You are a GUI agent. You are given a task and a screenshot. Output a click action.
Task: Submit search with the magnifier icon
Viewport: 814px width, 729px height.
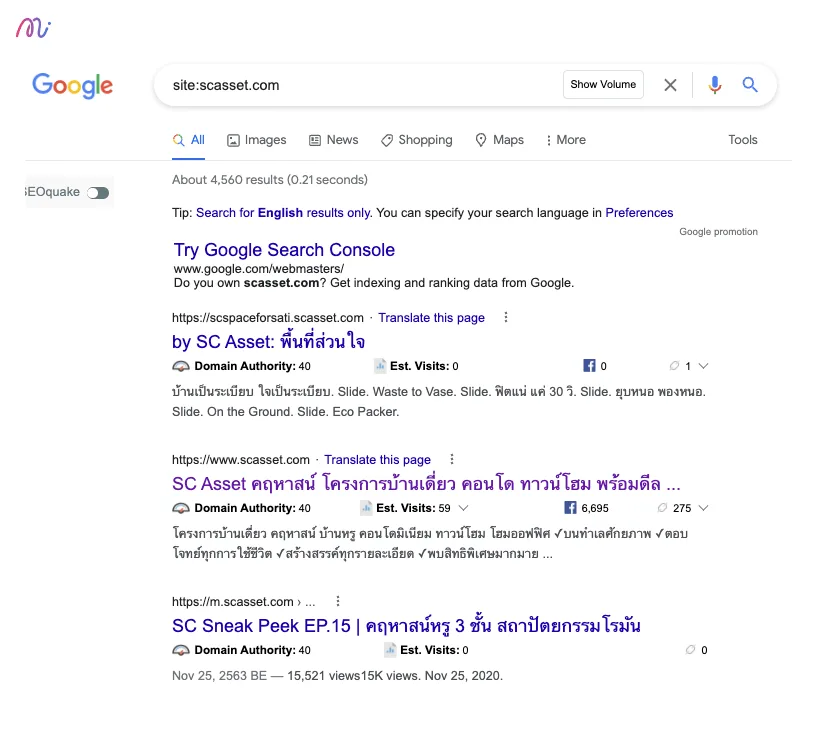coord(750,85)
